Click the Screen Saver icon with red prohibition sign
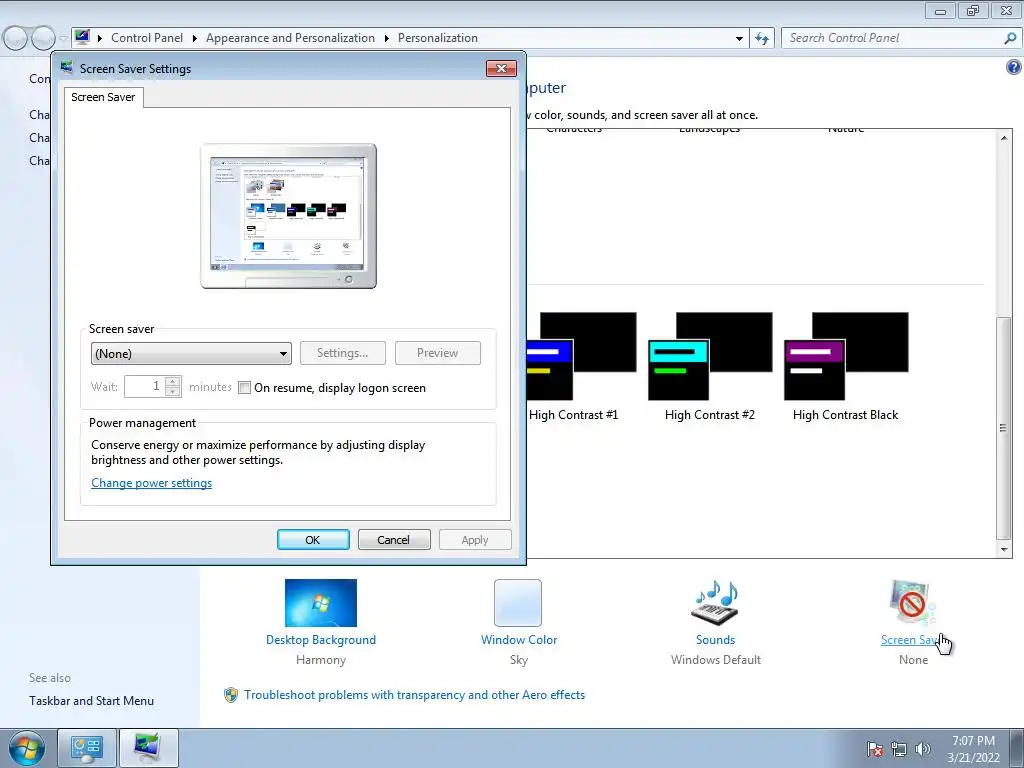1024x768 pixels. pyautogui.click(x=912, y=603)
